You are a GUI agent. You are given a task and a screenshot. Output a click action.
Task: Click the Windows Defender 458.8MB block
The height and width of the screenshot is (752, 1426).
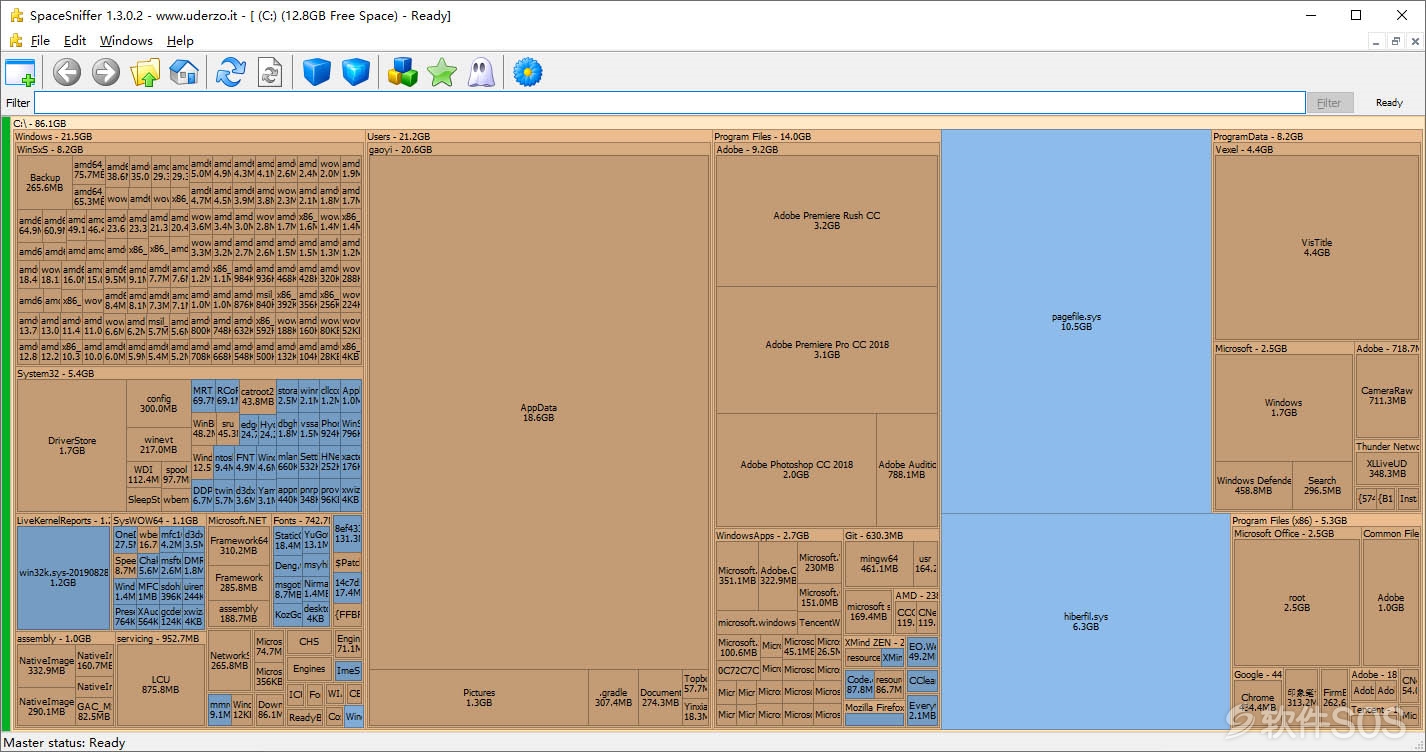click(1254, 485)
